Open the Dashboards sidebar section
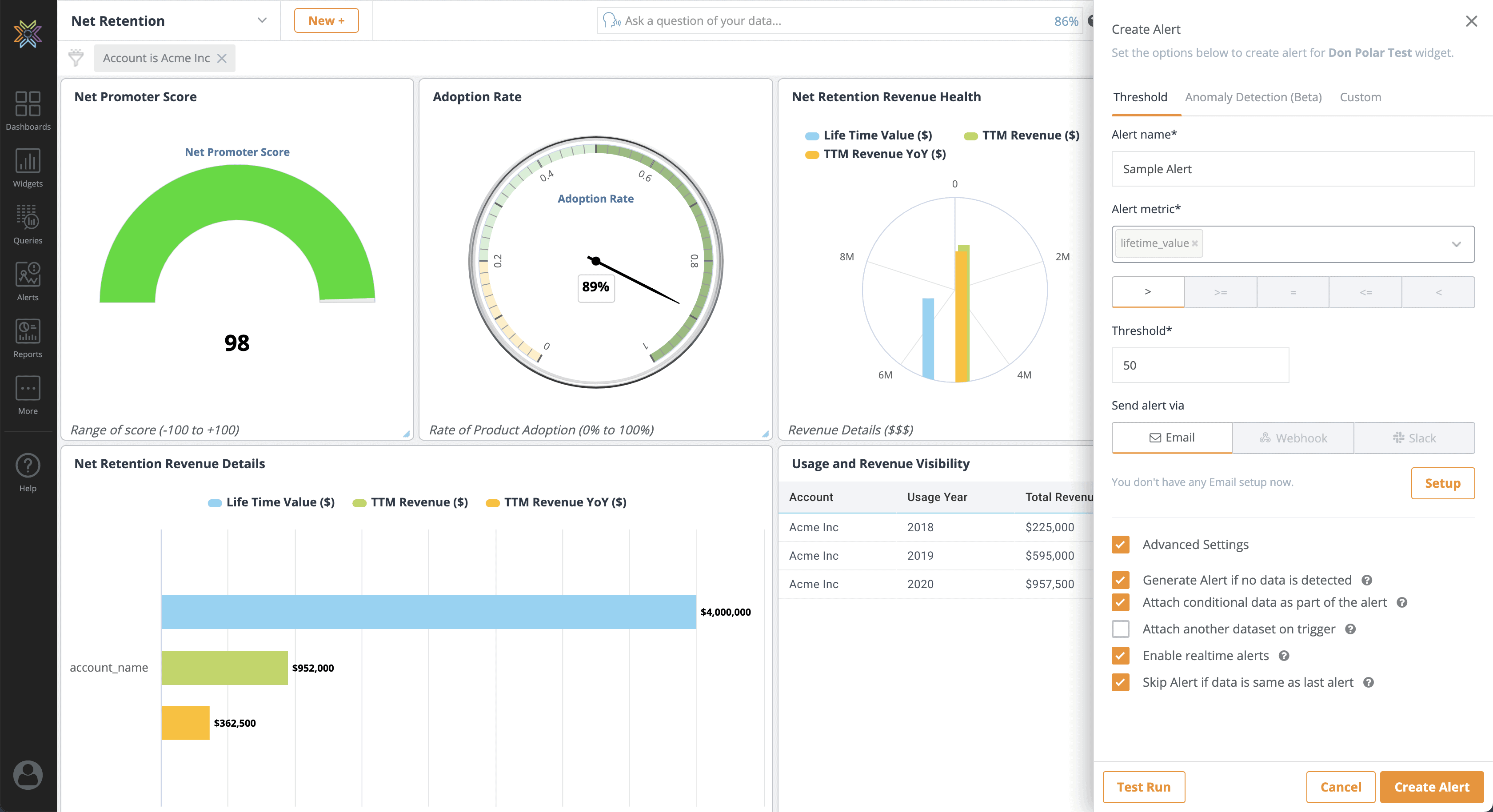The image size is (1493, 812). tap(28, 111)
